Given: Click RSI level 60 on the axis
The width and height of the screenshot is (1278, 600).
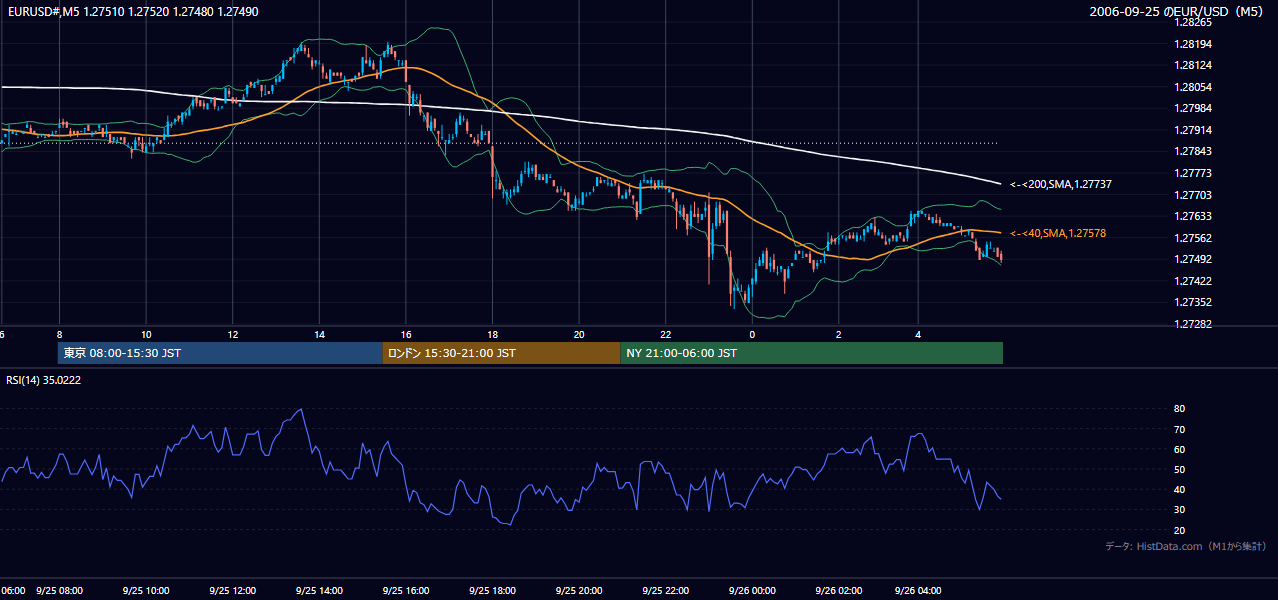Looking at the screenshot, I should [x=1180, y=449].
